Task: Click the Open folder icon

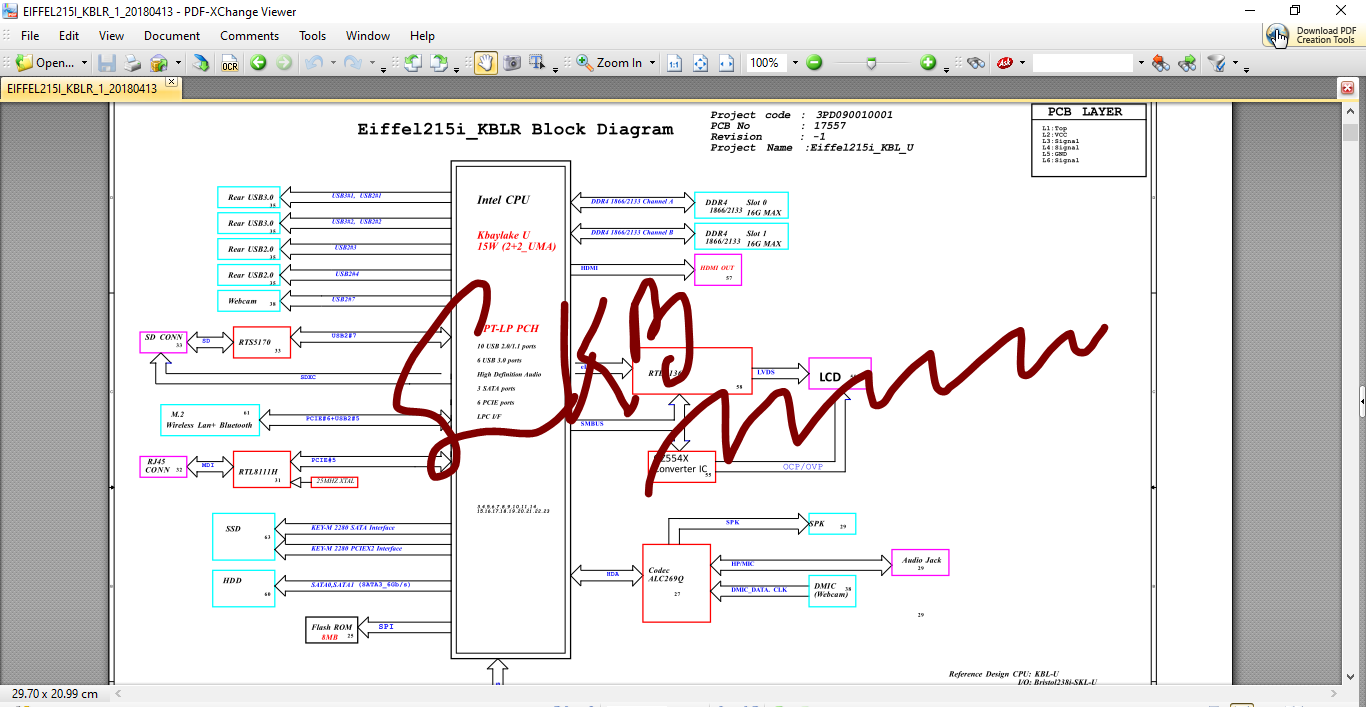Action: (24, 63)
